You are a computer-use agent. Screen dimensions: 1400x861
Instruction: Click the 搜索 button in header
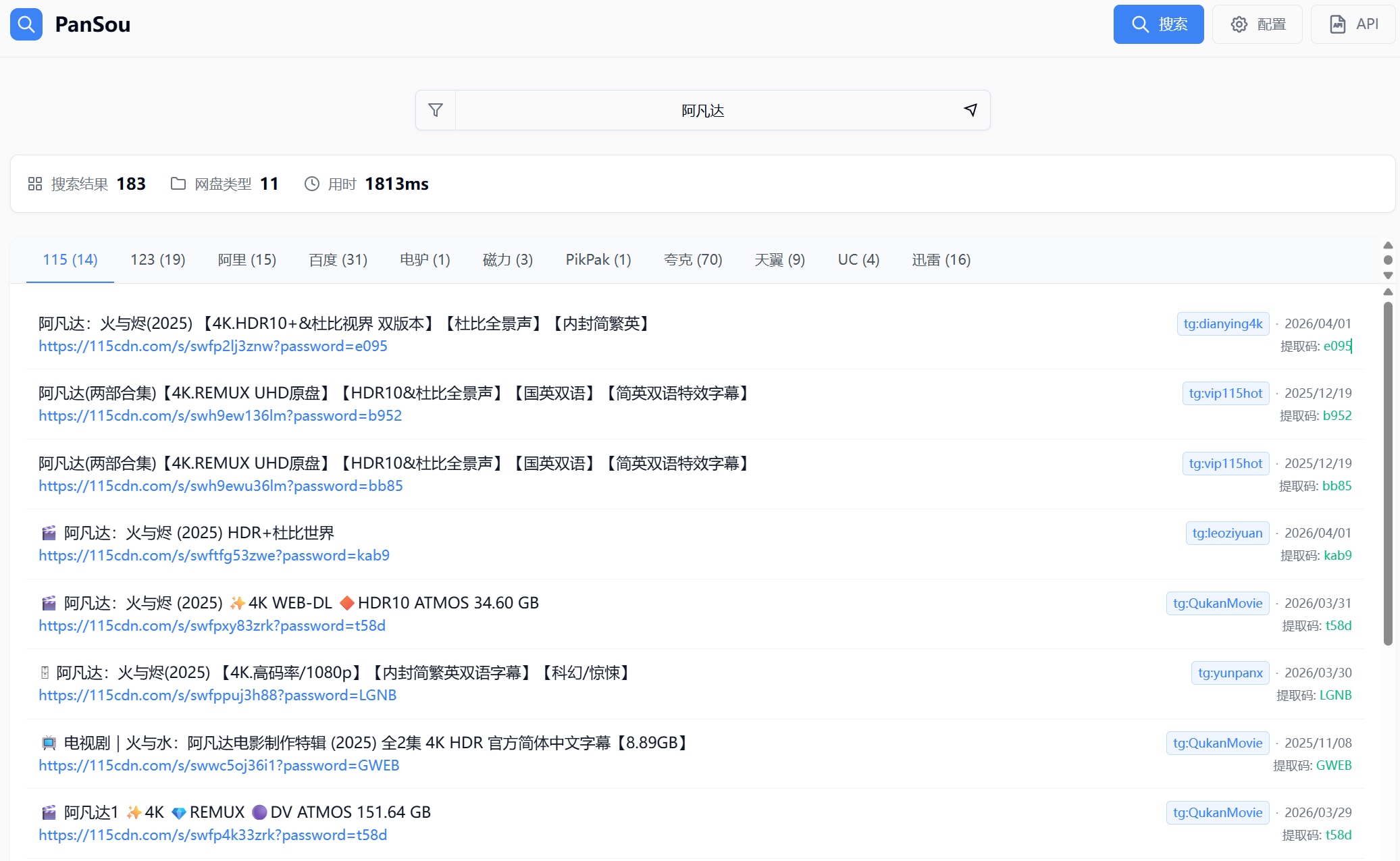1158,24
